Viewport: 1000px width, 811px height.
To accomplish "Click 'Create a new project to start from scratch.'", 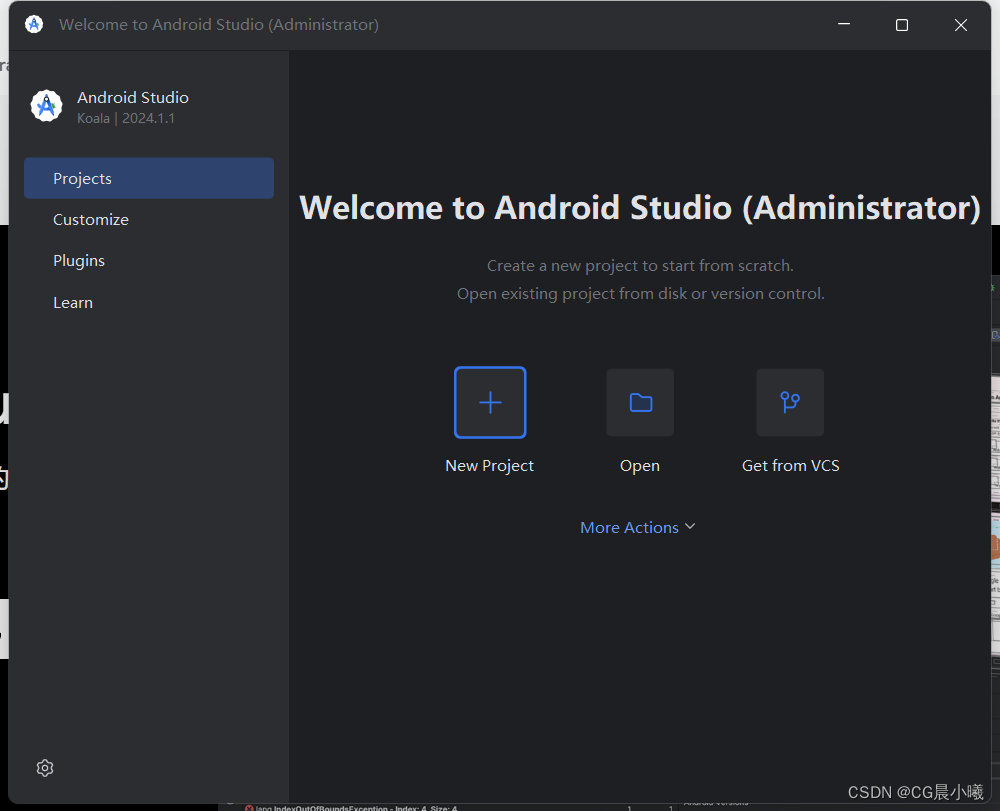I will coord(640,265).
